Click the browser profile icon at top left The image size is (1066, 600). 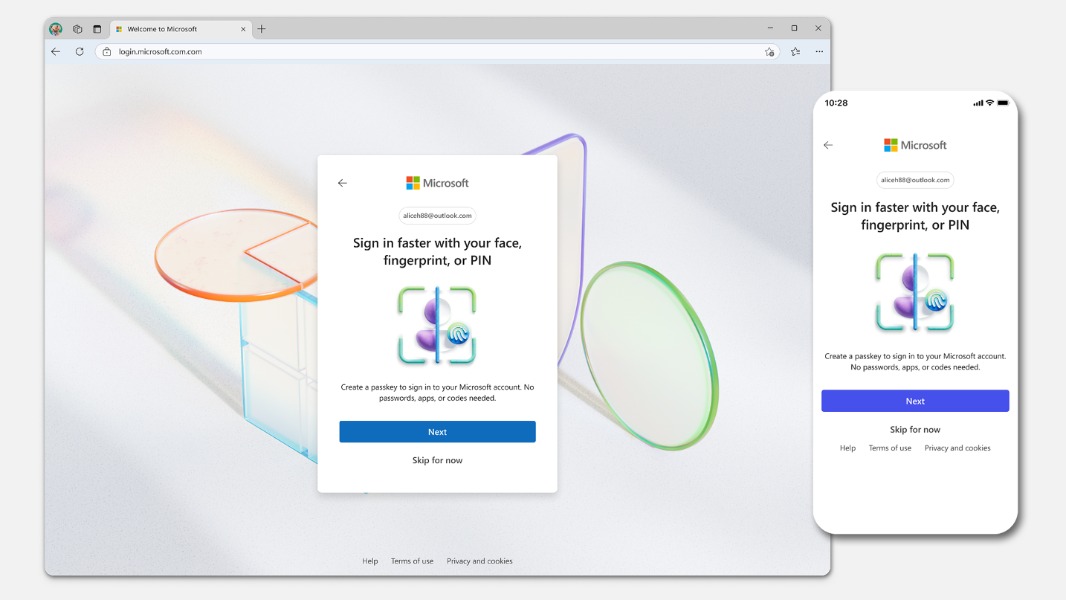55,29
